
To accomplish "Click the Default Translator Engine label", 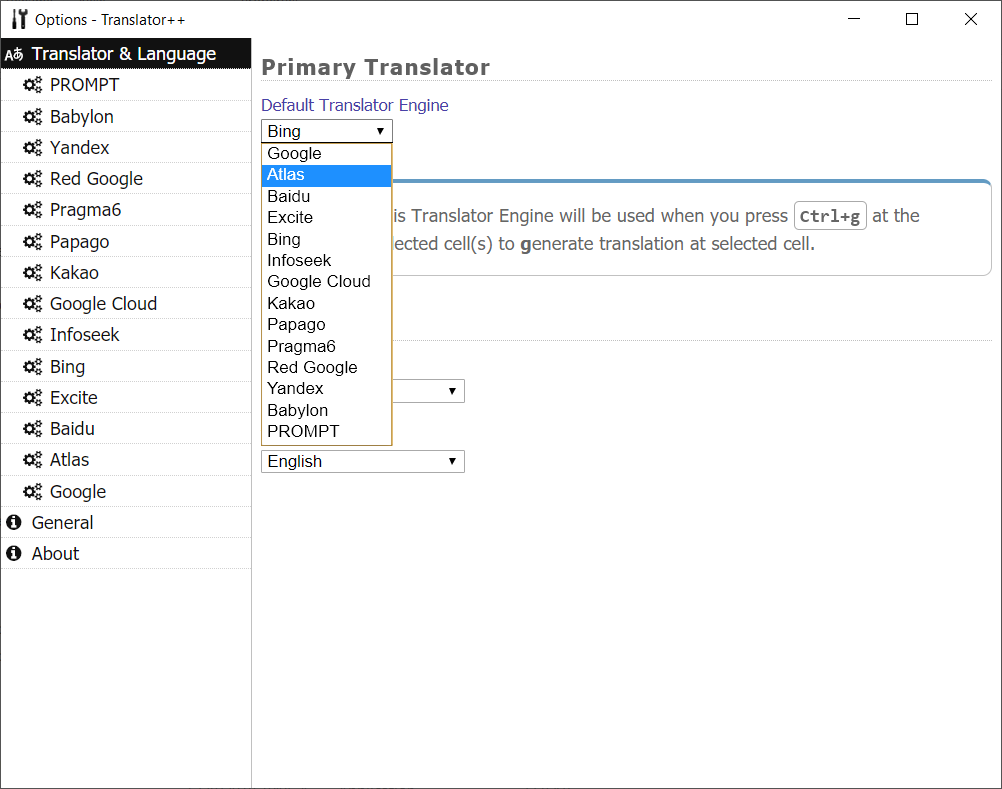I will [x=355, y=105].
